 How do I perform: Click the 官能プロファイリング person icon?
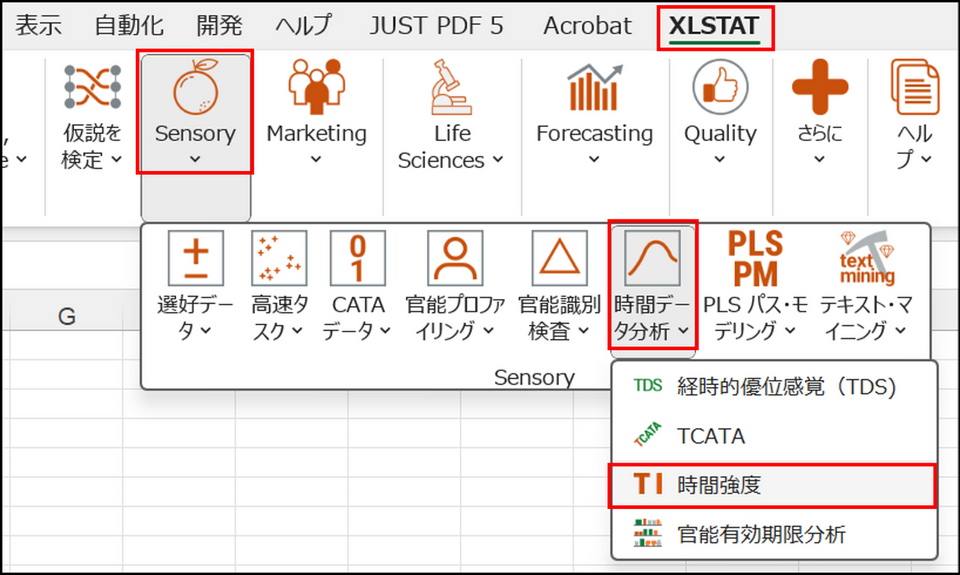pos(455,258)
